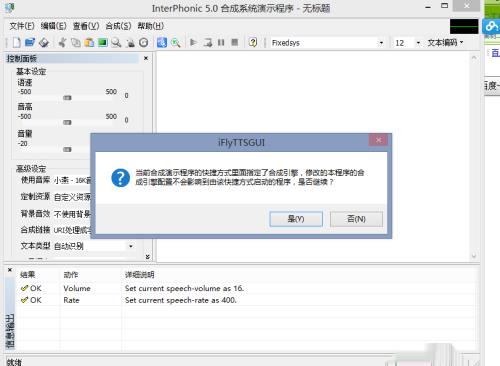500x366 pixels.
Task: Create a new document from the toolbar
Action: point(17,42)
